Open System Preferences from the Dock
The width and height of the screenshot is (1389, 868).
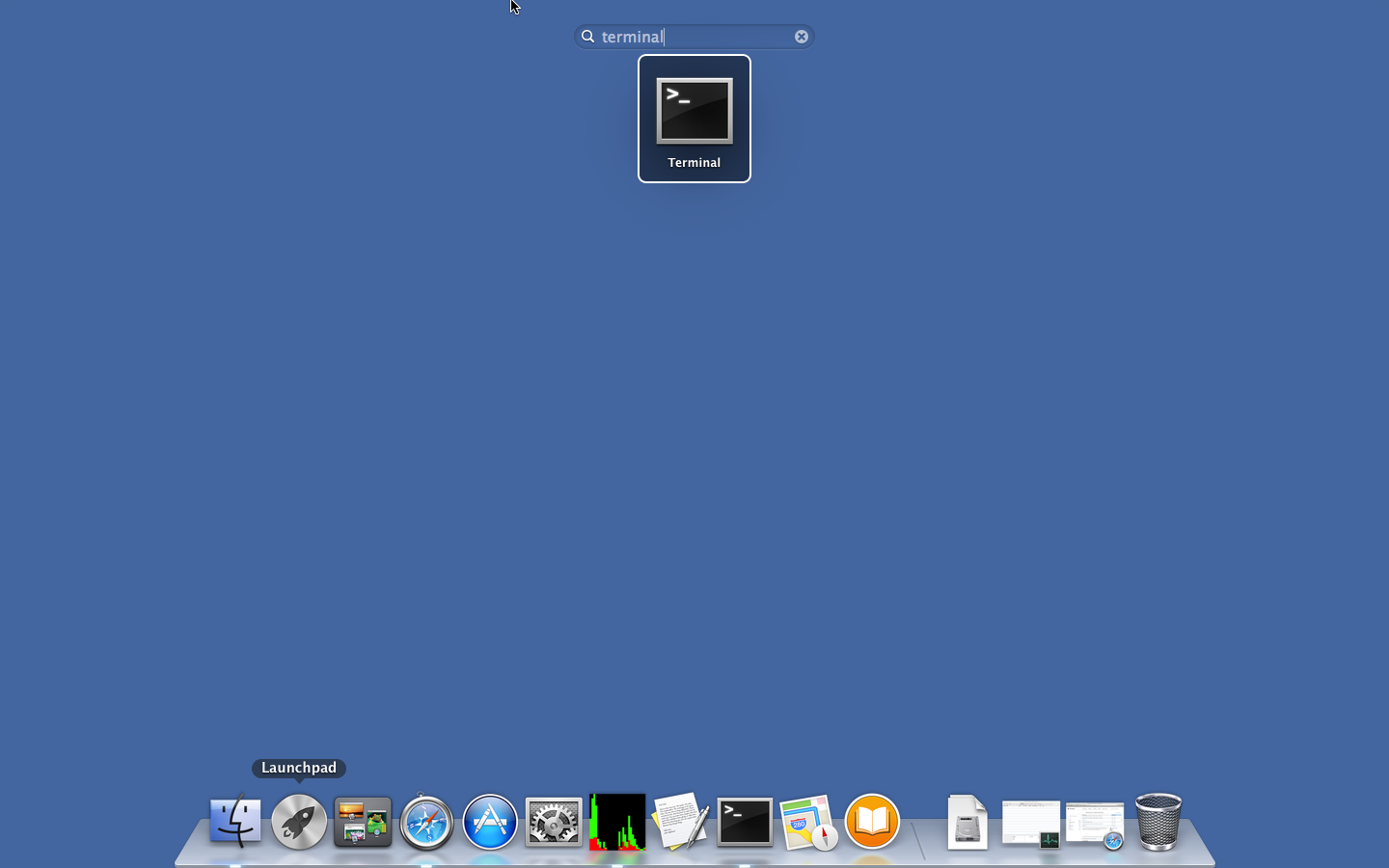click(553, 823)
